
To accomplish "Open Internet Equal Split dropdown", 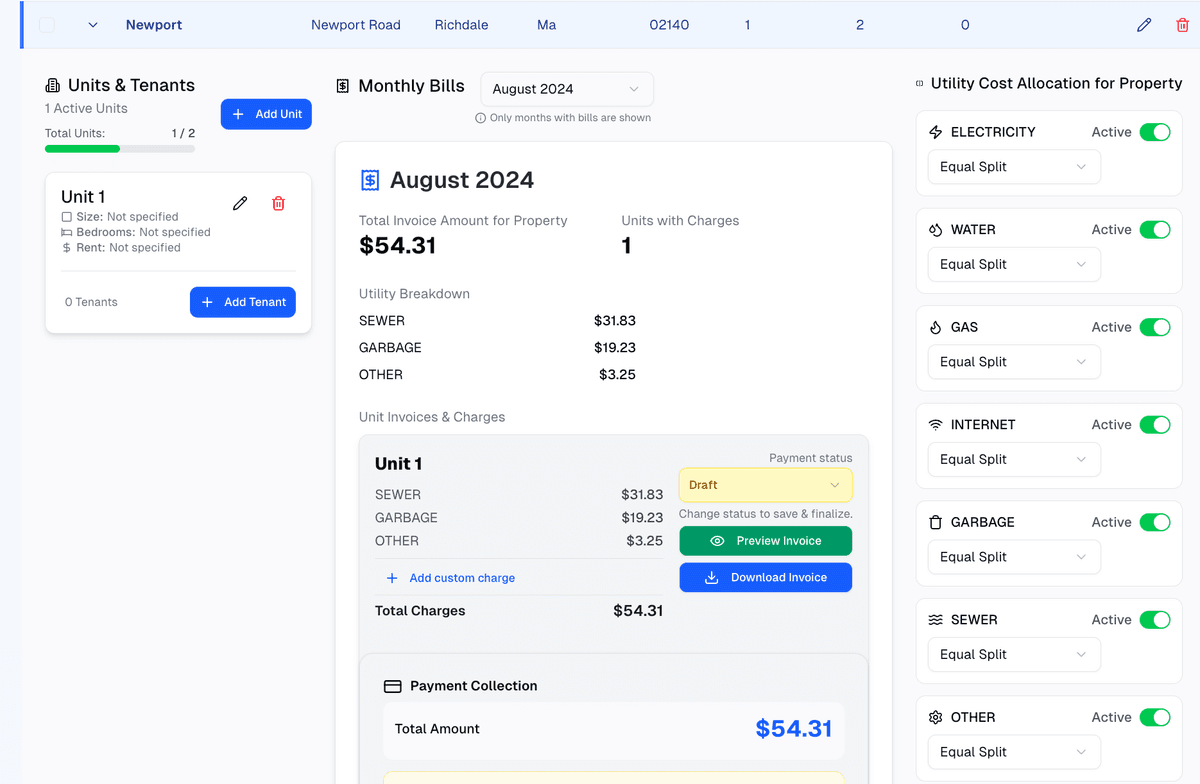I will click(1014, 460).
